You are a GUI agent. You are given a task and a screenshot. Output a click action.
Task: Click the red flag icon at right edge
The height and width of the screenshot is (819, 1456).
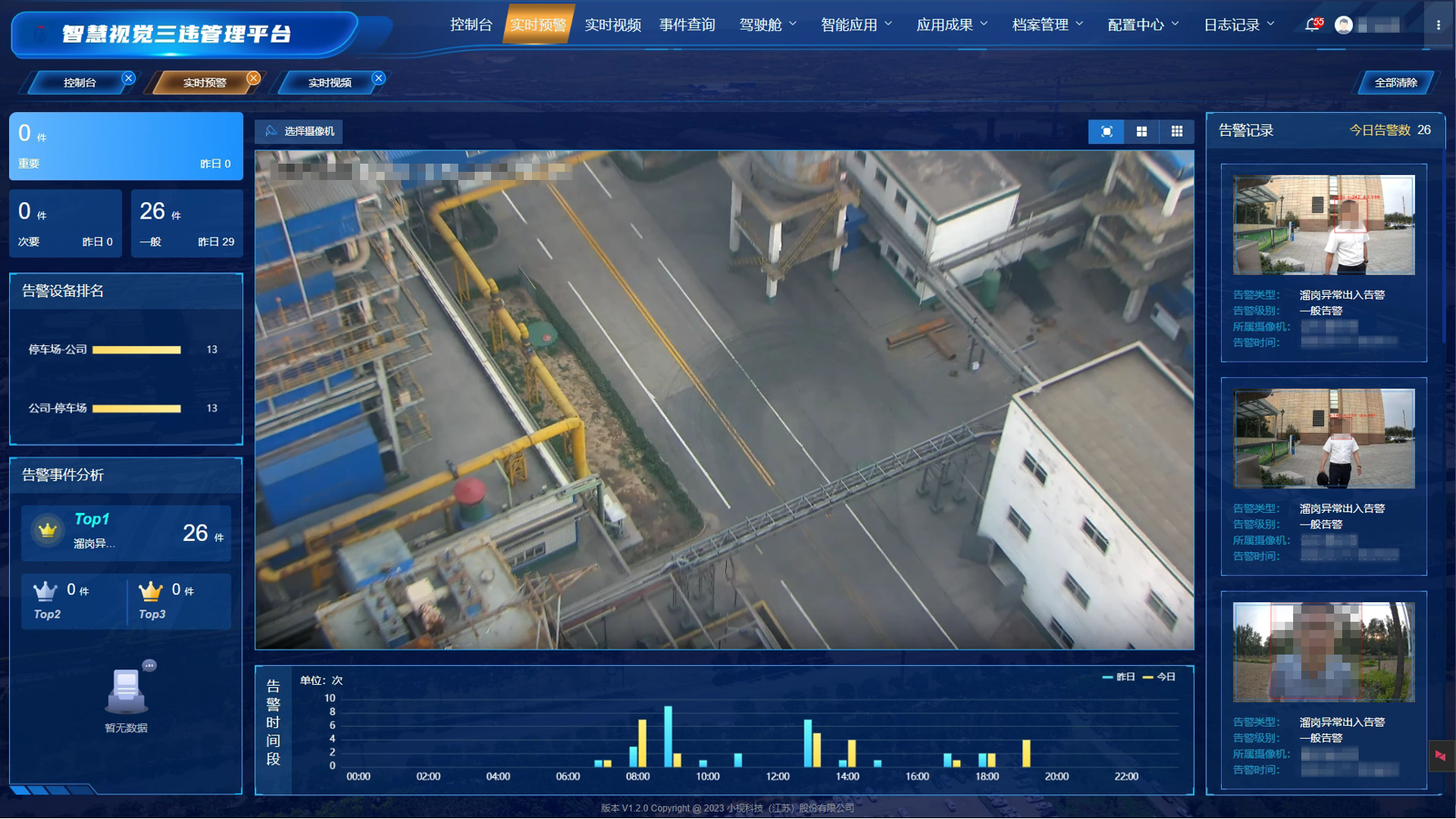pyautogui.click(x=1440, y=756)
